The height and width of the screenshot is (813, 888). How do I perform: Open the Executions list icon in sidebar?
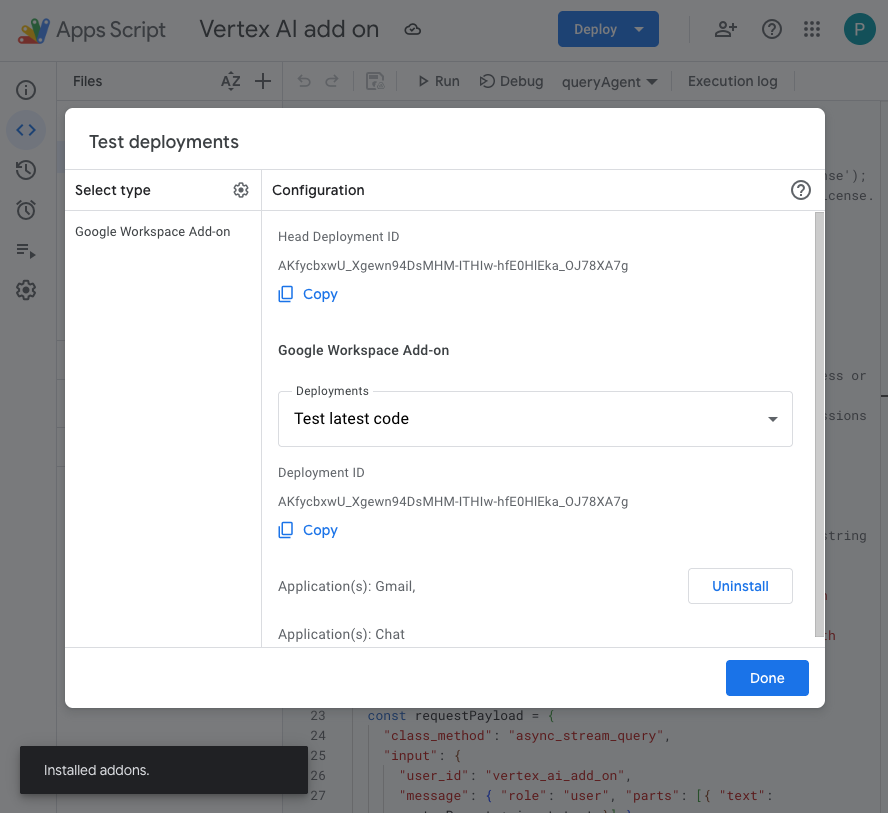coord(26,250)
